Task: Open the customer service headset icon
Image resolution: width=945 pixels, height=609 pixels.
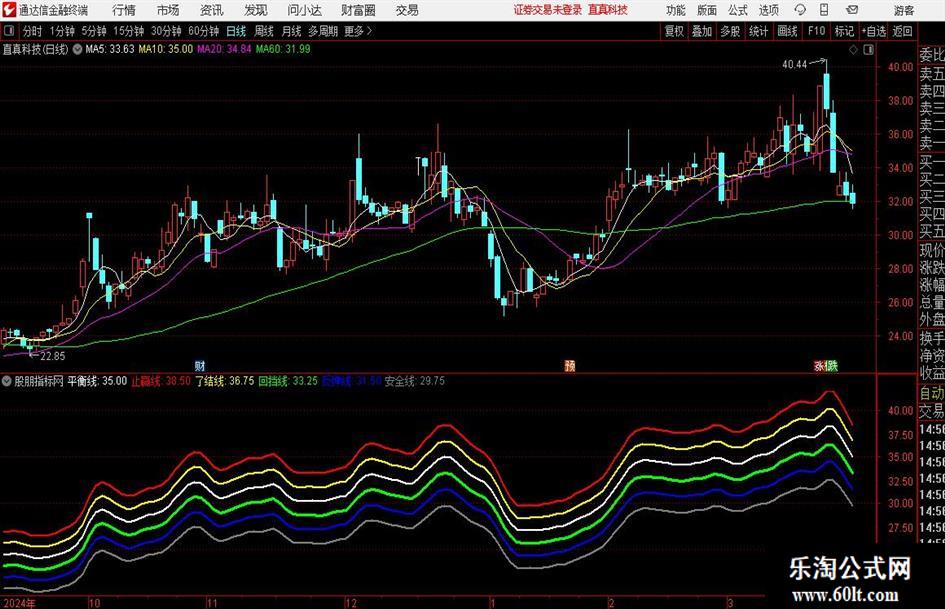Action: (x=800, y=10)
